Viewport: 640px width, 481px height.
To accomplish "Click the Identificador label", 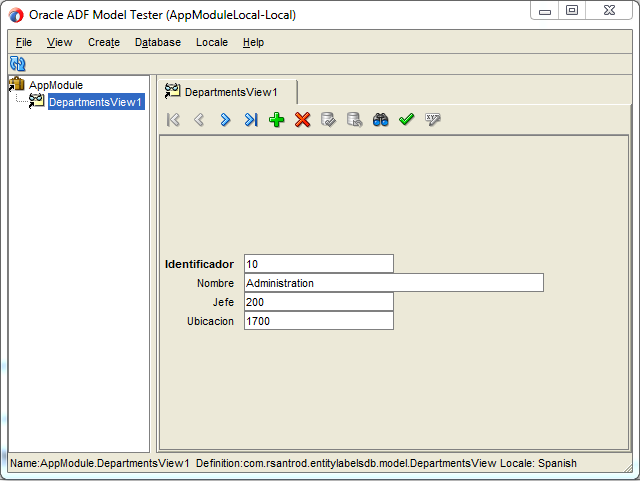I will click(199, 264).
